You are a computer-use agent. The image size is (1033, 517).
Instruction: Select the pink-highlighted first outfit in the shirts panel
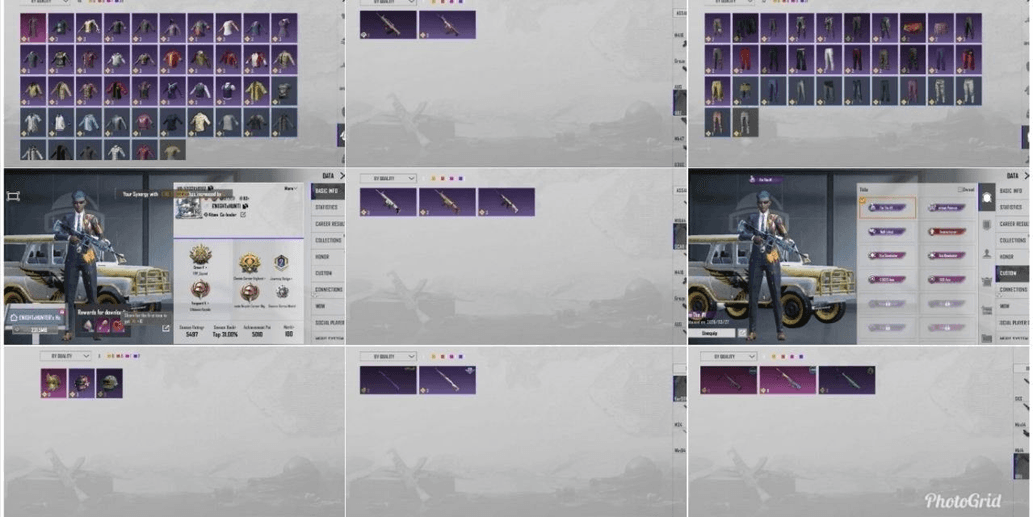[x=33, y=28]
